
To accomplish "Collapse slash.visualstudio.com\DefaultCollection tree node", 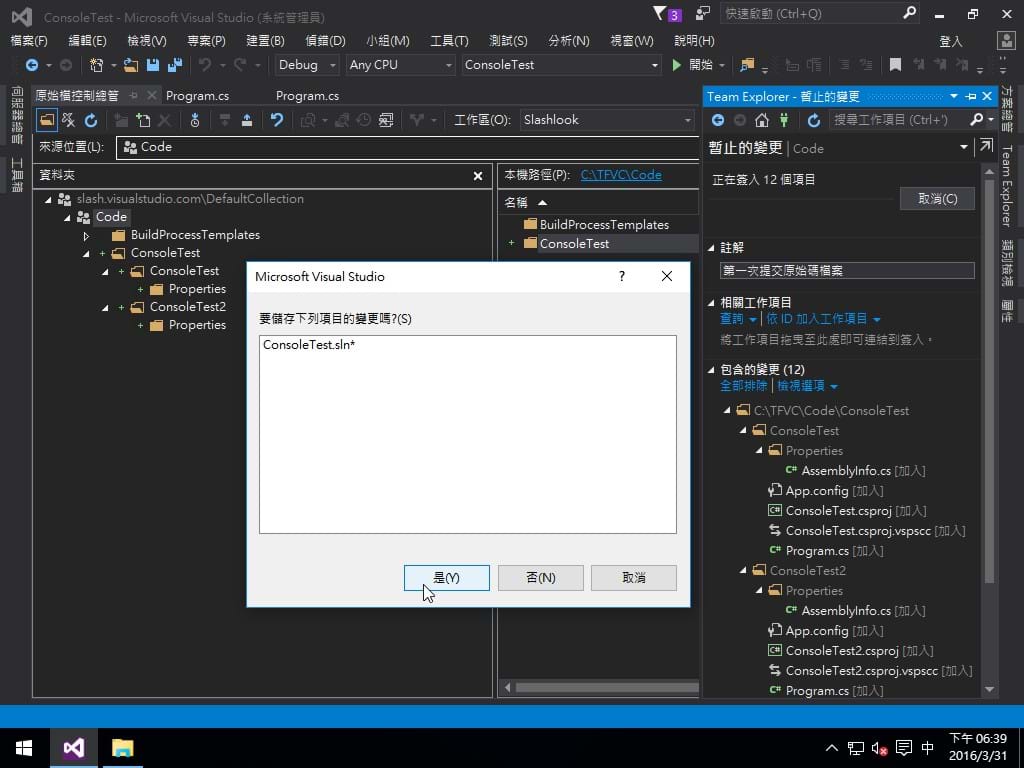I will coord(48,200).
